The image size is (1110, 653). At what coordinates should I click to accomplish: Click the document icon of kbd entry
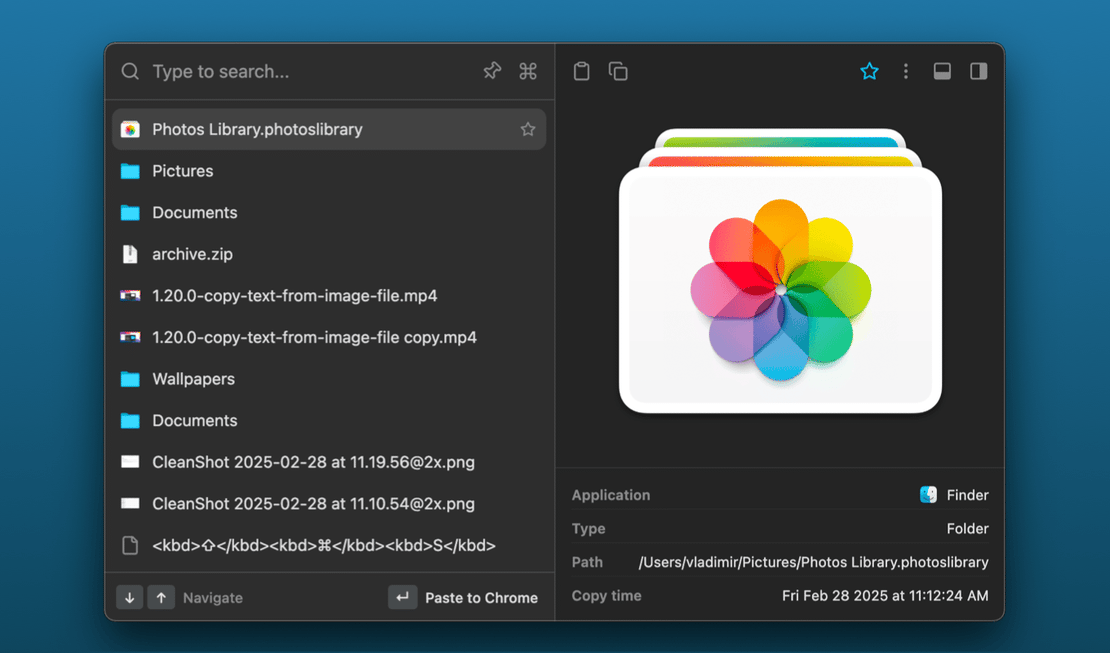pyautogui.click(x=130, y=545)
